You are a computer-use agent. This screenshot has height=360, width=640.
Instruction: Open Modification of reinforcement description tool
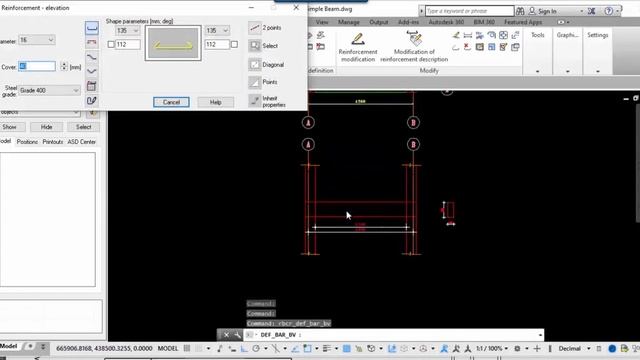[x=414, y=47]
